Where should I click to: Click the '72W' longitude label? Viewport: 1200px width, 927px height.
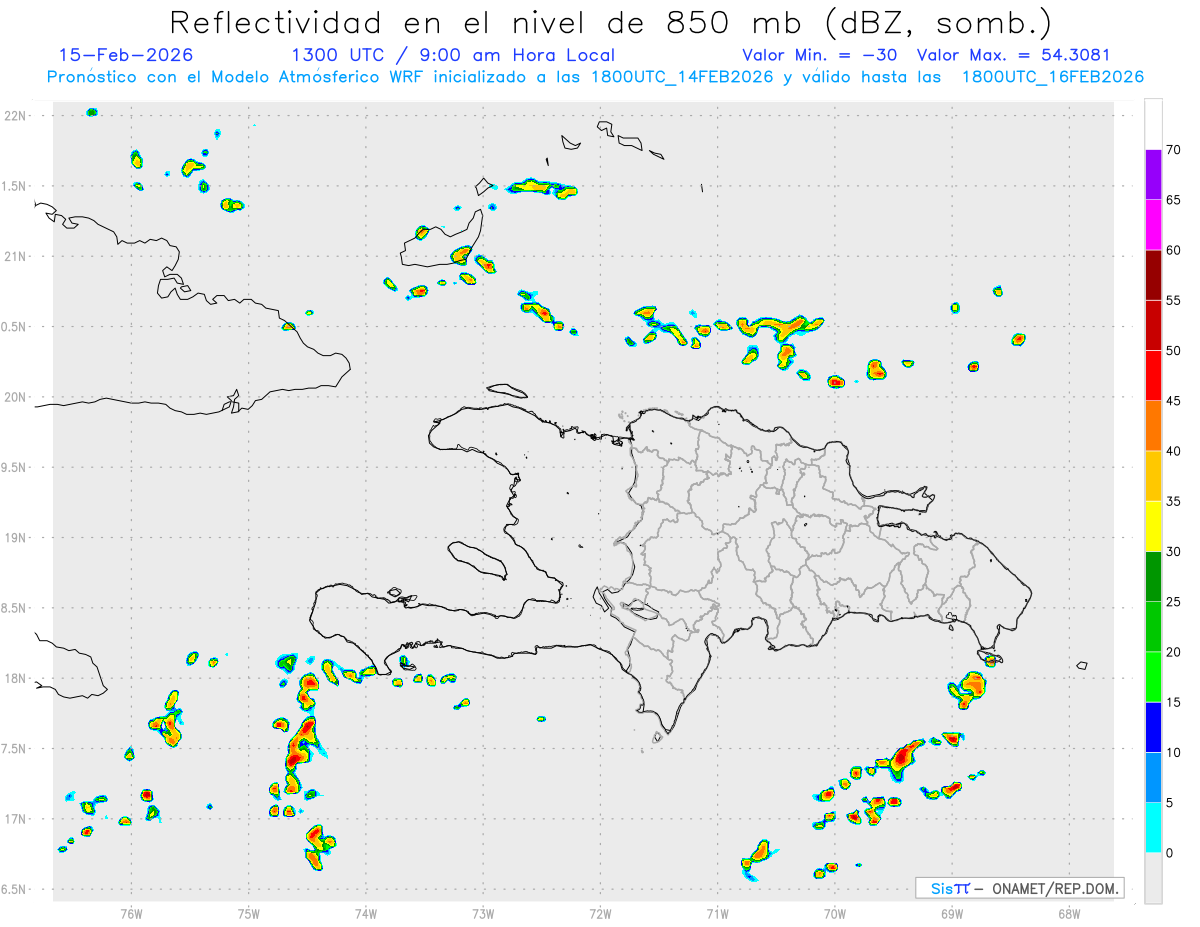point(600,913)
